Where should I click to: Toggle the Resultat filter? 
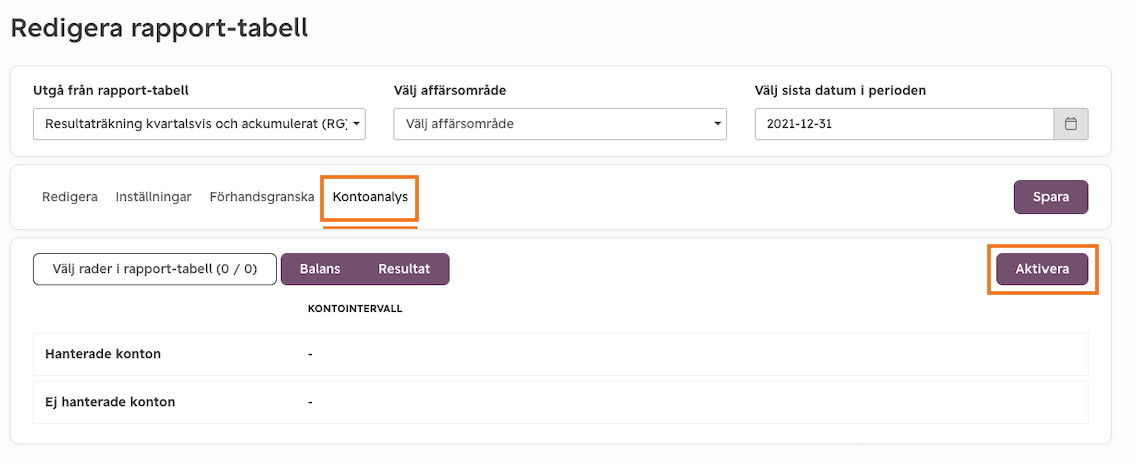coord(404,269)
